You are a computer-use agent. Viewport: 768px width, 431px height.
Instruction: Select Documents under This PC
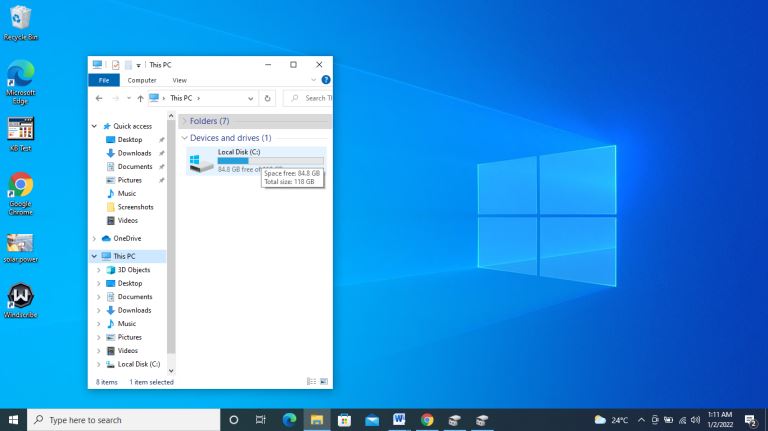pyautogui.click(x=134, y=297)
